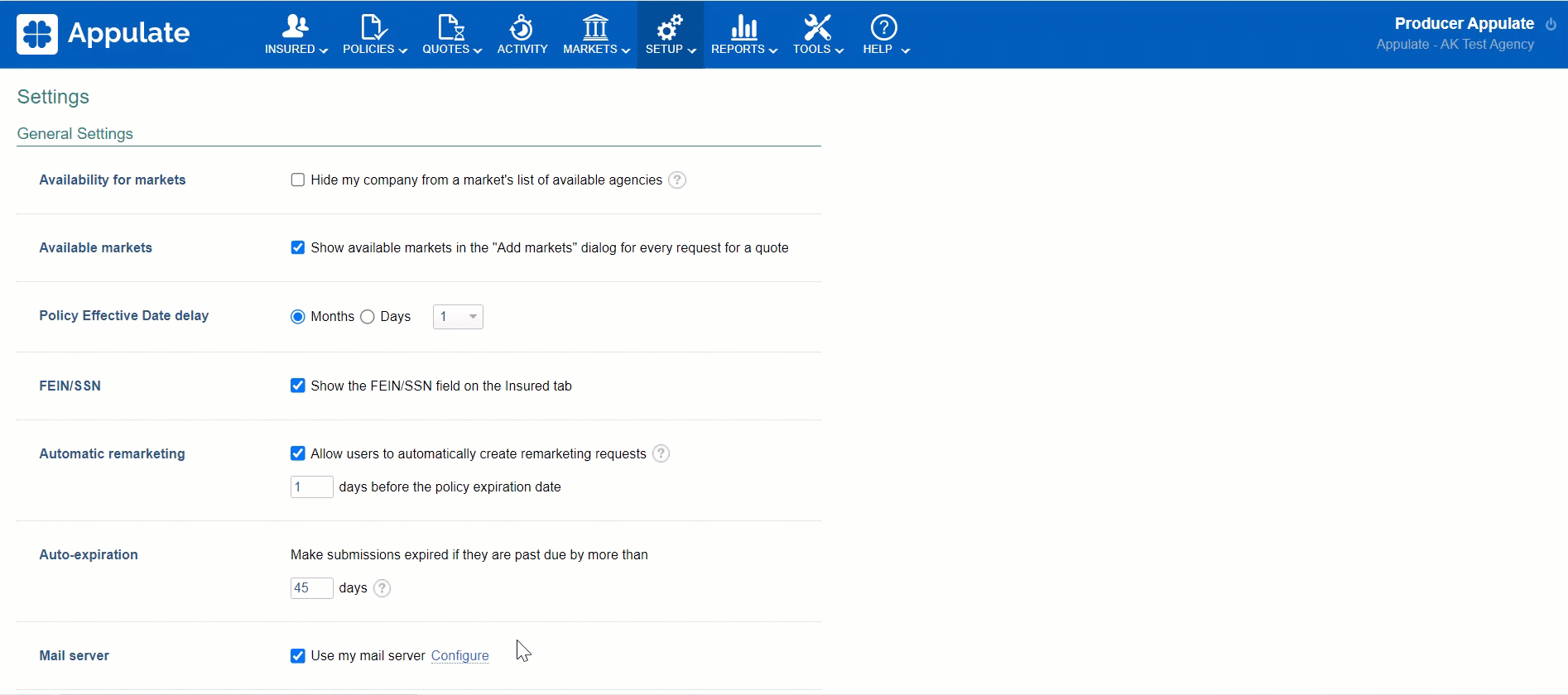Screen dimensions: 1568x695
Task: Click help icon beside automatic remarketing option
Action: pyautogui.click(x=661, y=453)
